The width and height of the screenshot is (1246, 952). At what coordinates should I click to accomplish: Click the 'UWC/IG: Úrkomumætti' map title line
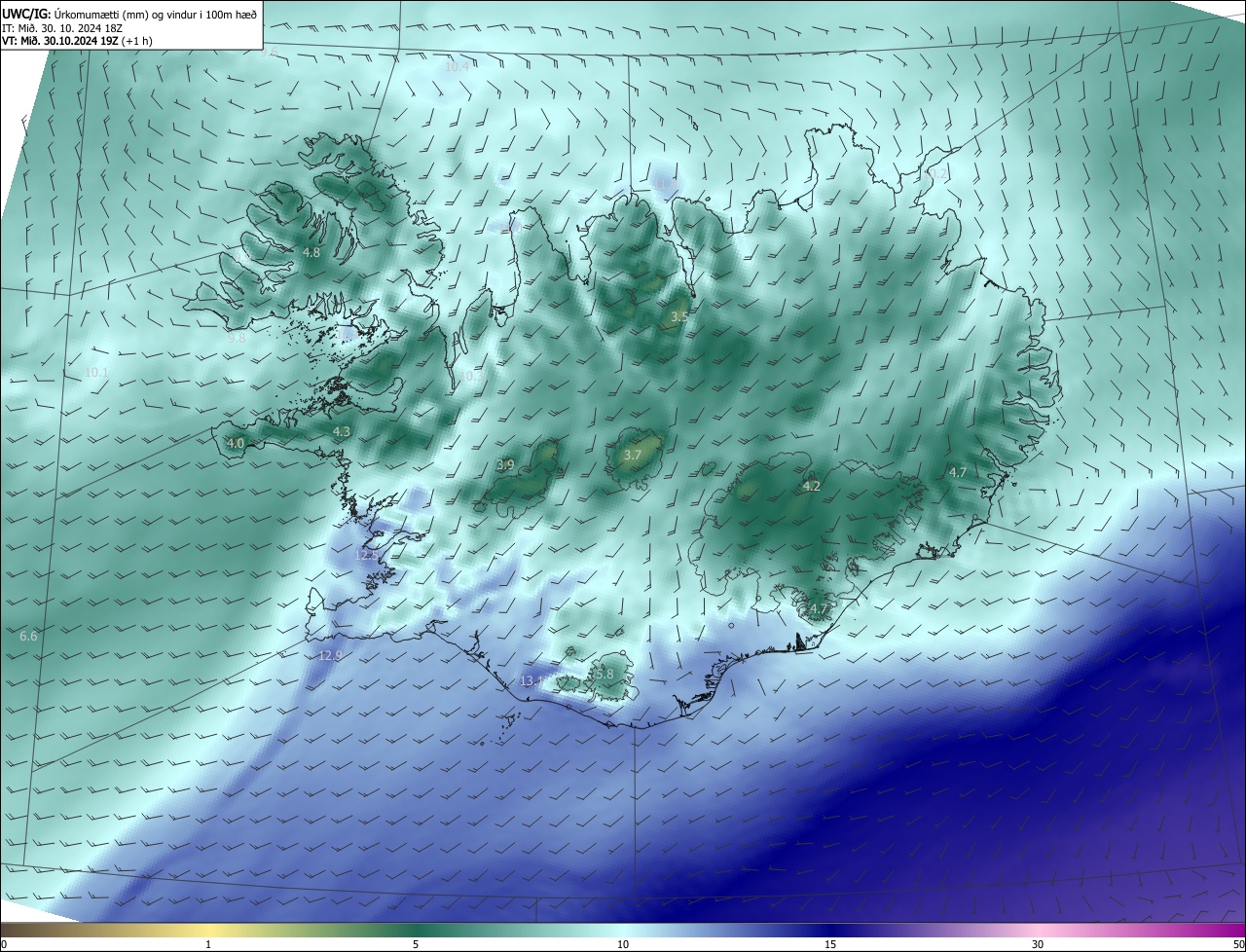129,14
